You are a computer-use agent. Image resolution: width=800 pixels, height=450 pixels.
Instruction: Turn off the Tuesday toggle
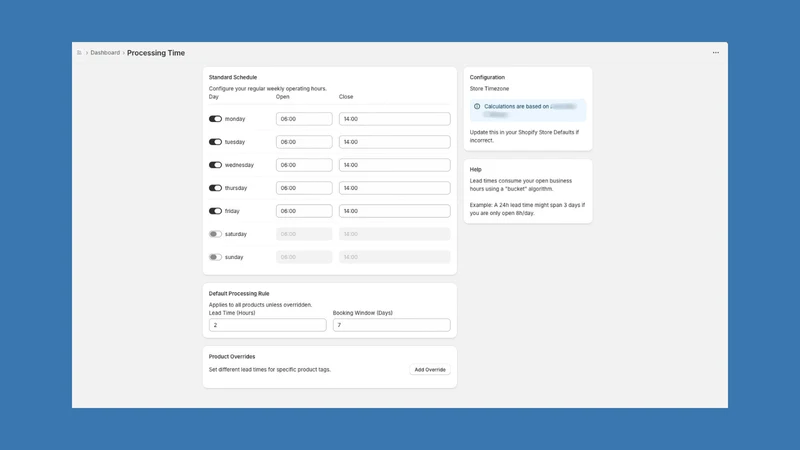click(215, 142)
